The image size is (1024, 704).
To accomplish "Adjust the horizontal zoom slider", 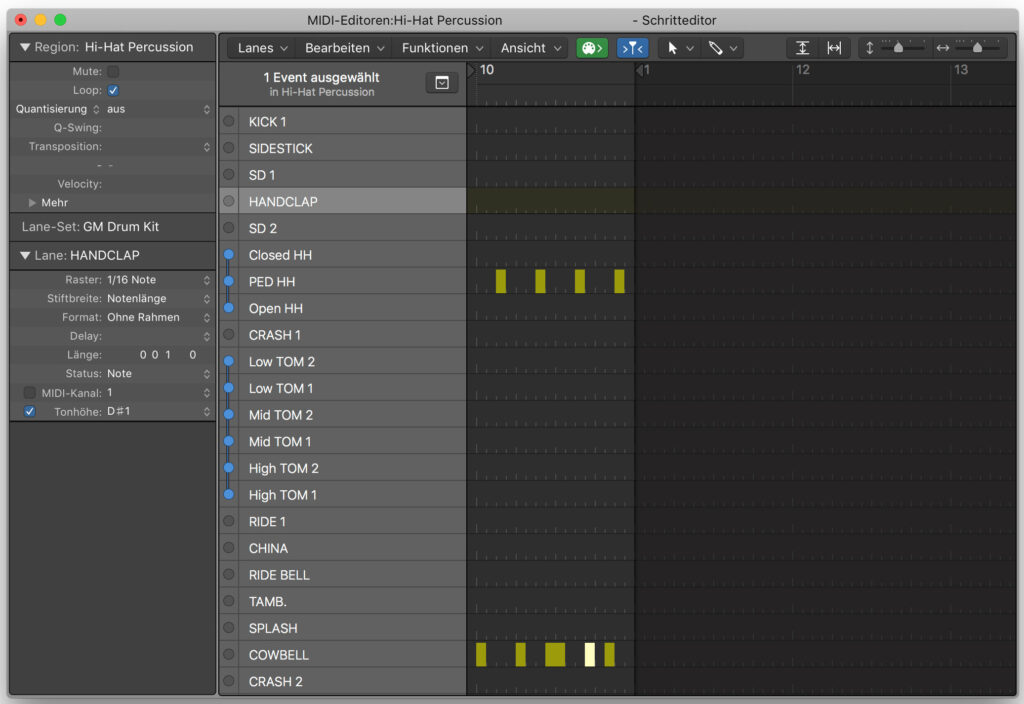I will tap(977, 48).
